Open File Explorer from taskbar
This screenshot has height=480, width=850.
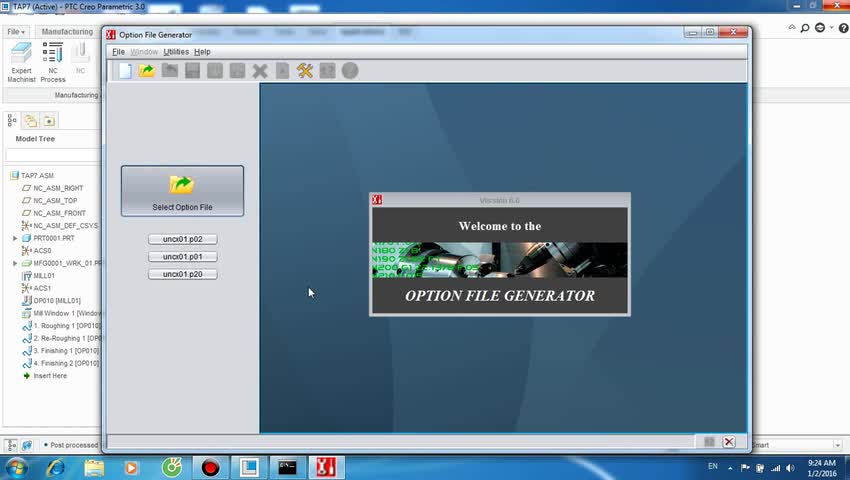point(94,468)
